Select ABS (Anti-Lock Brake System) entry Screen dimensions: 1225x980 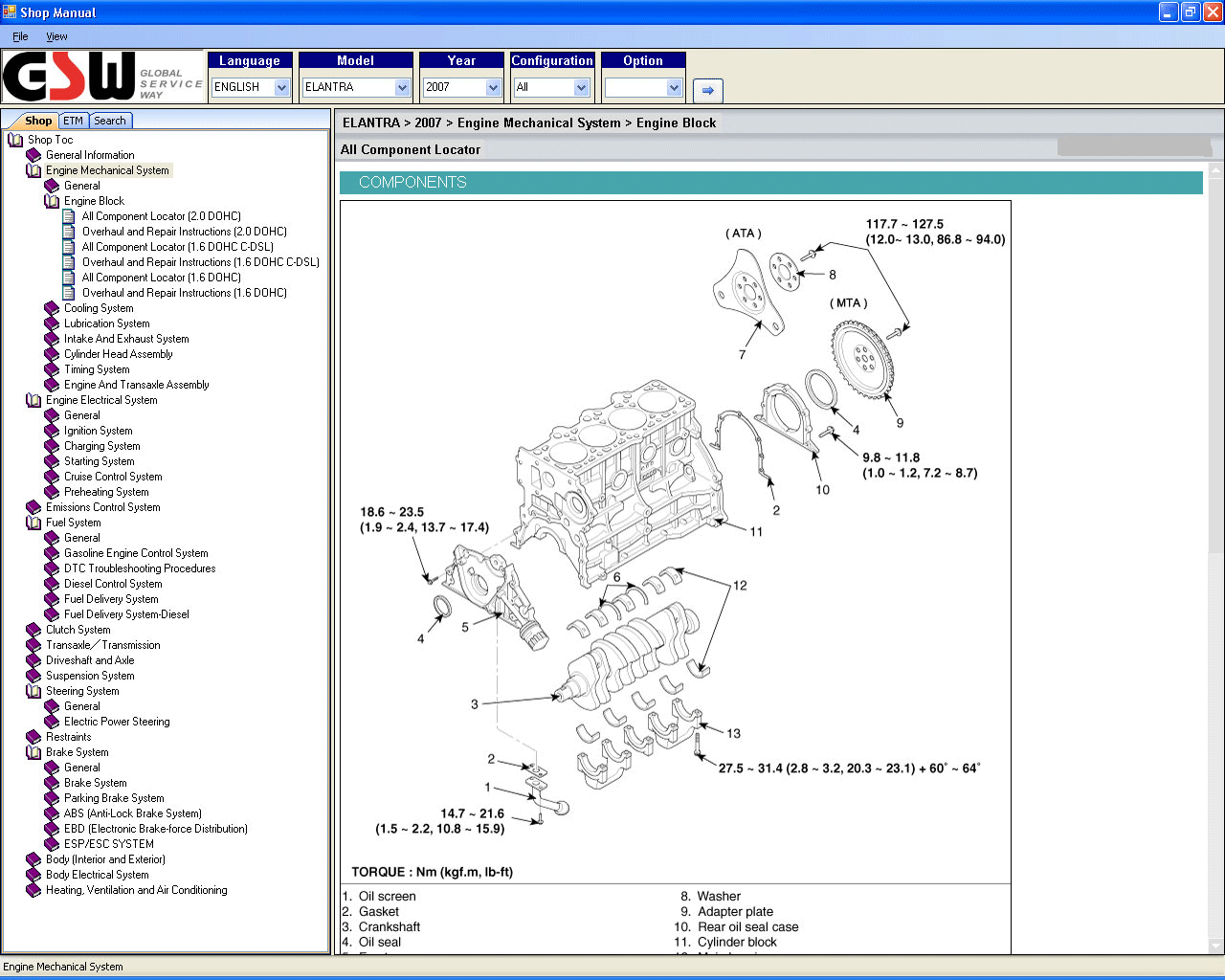pyautogui.click(x=133, y=813)
